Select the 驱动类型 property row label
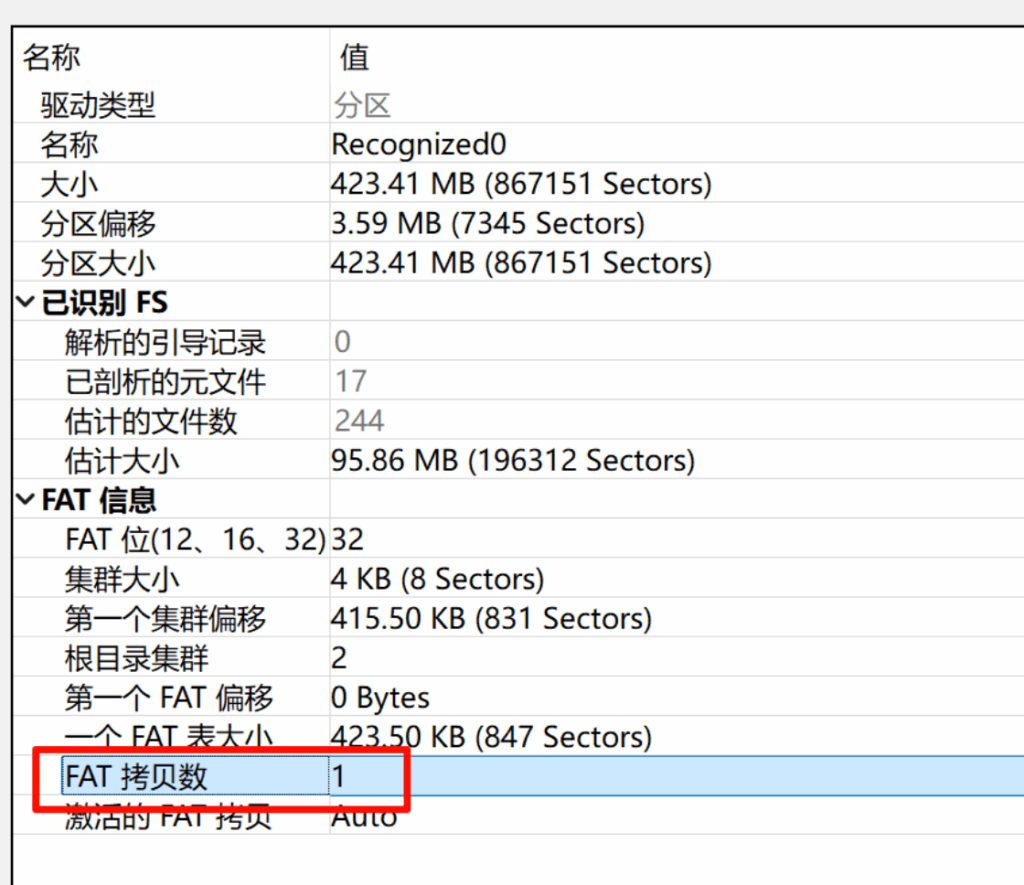This screenshot has height=885, width=1024. click(98, 105)
